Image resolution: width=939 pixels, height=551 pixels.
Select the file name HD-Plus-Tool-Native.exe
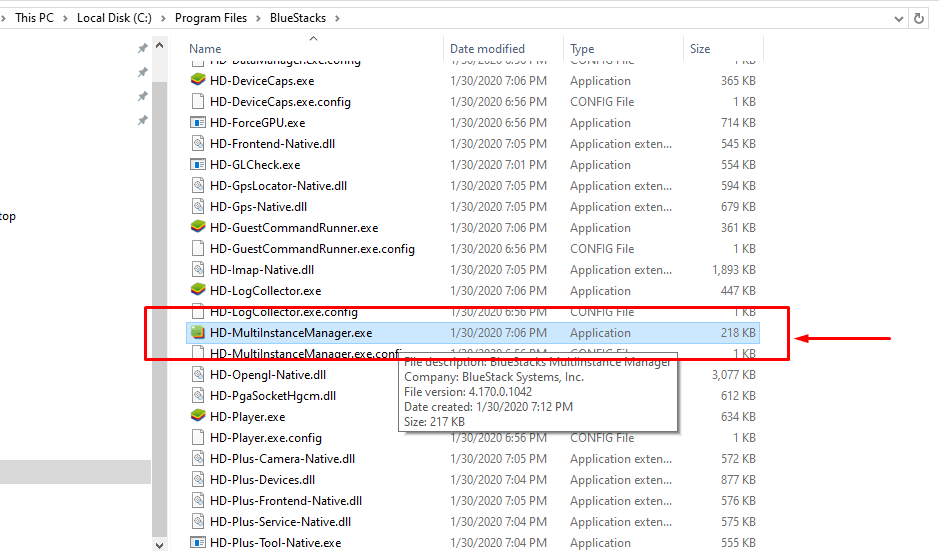275,543
